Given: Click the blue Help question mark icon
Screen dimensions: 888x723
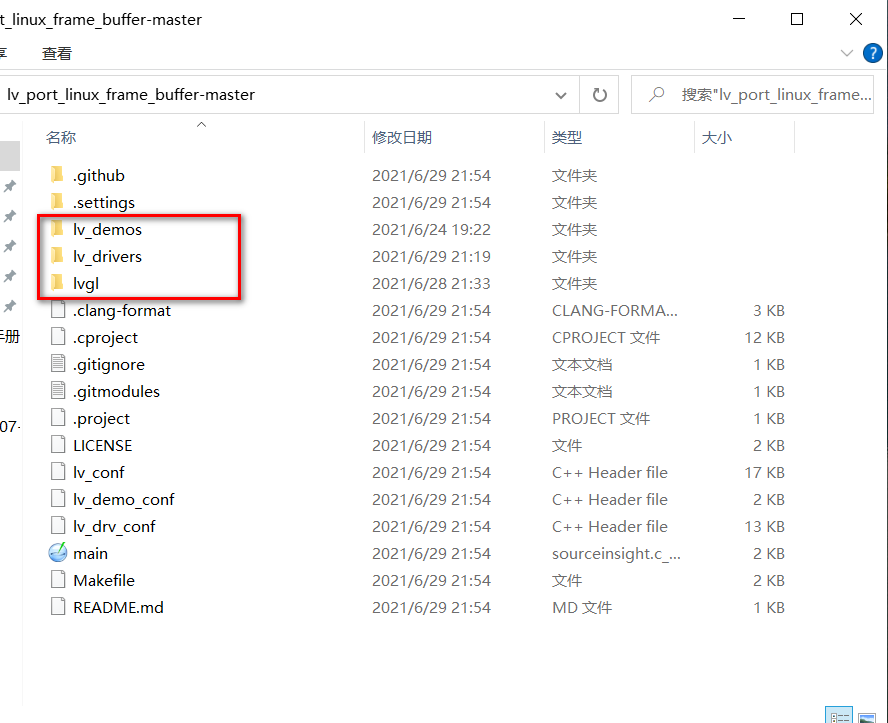Looking at the screenshot, I should point(872,53).
